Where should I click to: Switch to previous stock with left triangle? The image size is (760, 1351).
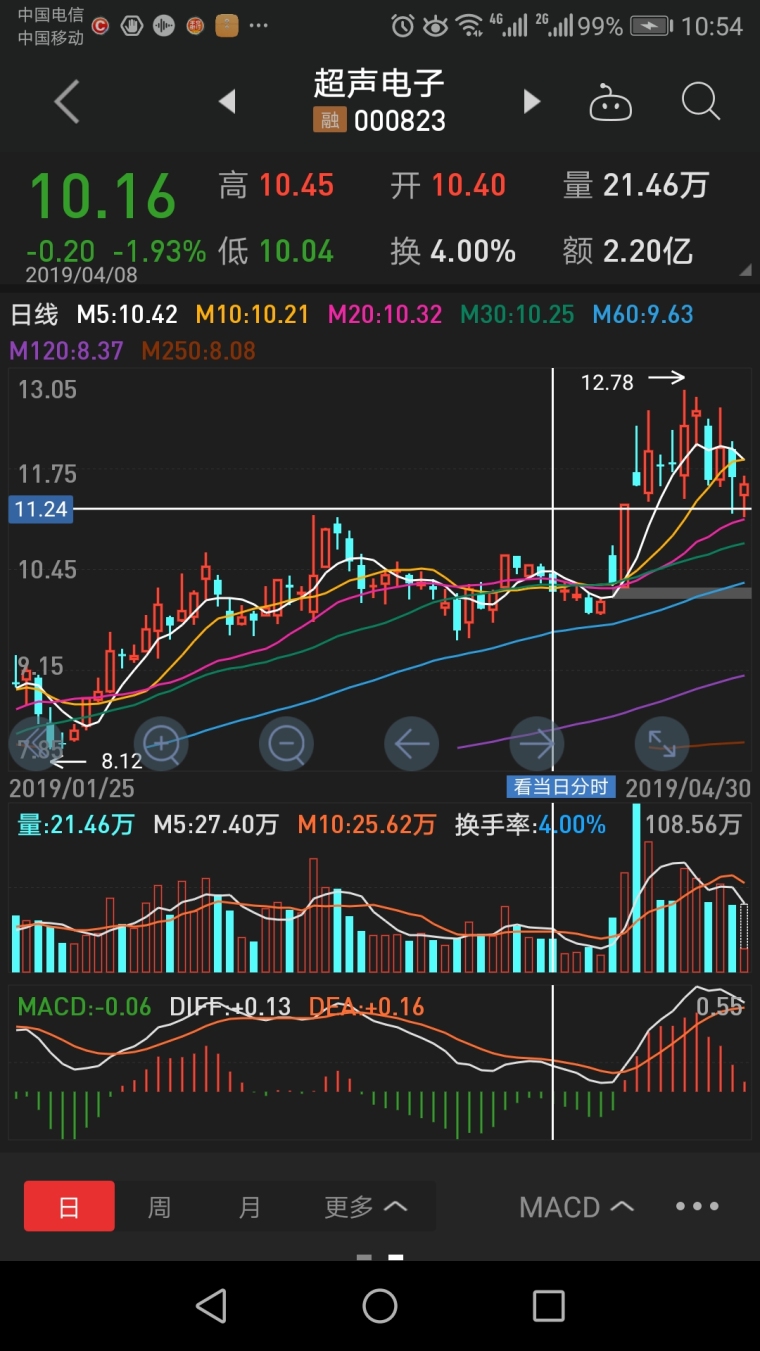click(x=227, y=102)
